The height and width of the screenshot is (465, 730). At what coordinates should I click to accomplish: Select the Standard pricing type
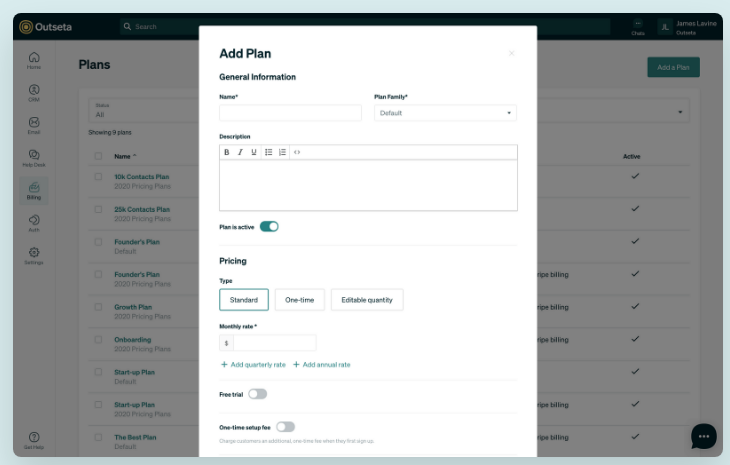tap(244, 300)
